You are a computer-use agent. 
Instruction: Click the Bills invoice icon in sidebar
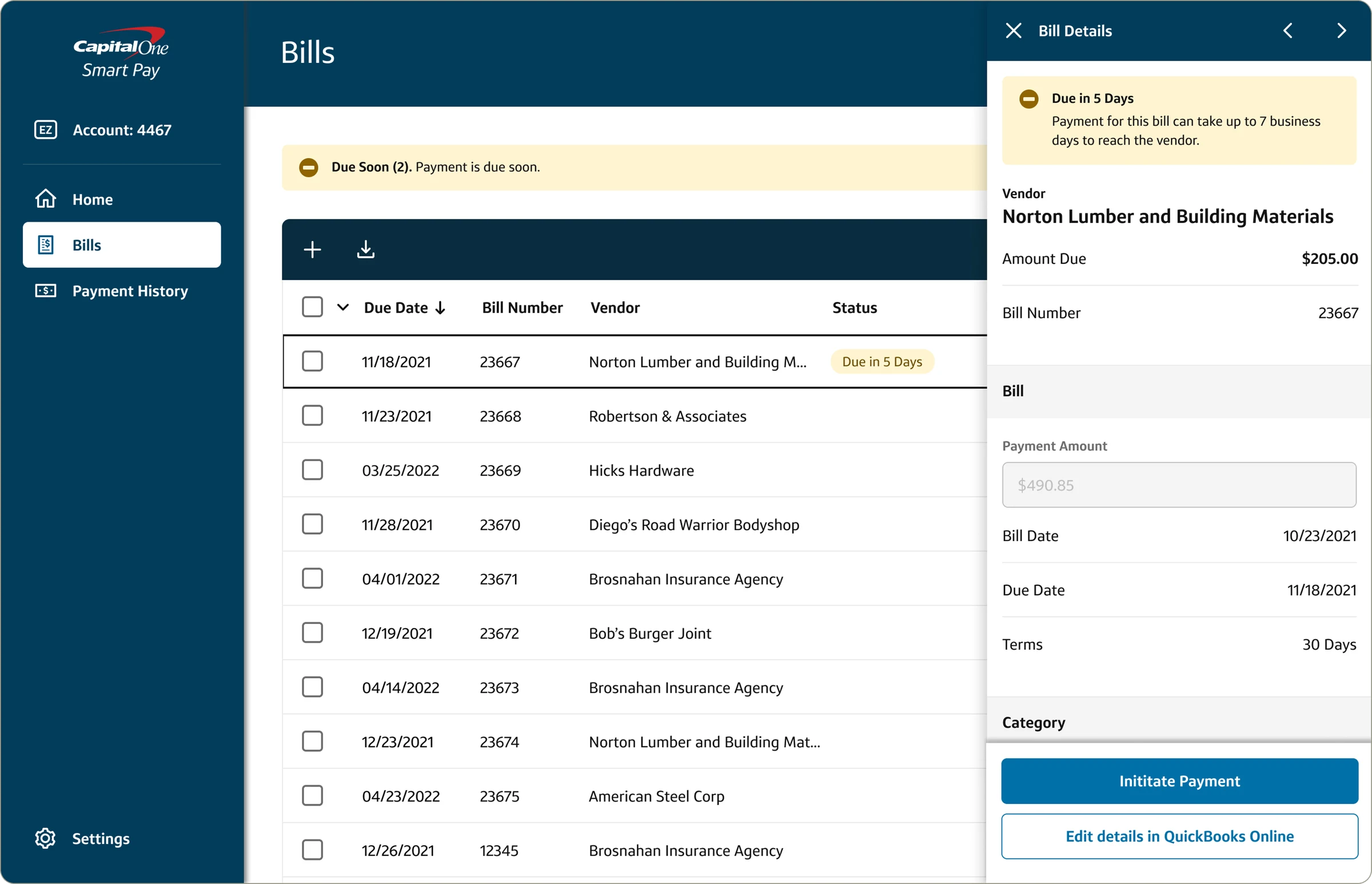point(45,245)
